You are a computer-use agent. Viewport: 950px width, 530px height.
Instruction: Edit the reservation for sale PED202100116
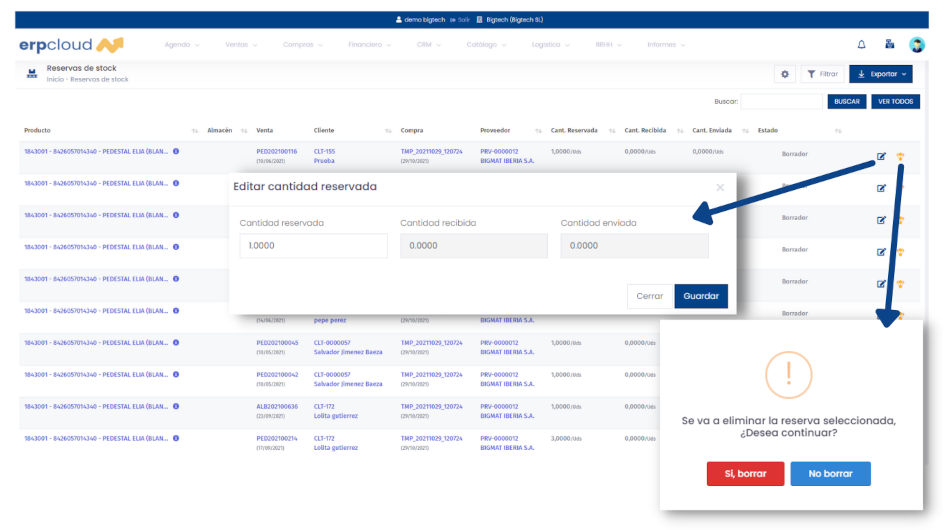pyautogui.click(x=881, y=156)
